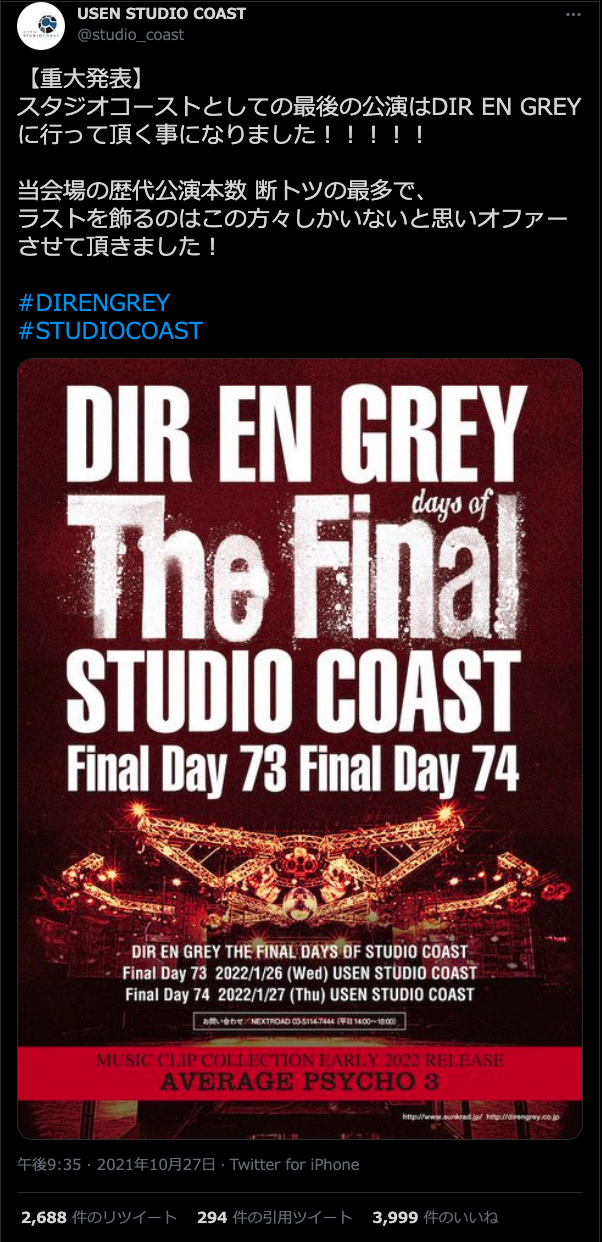Click the stage lighting truss photo area

pyautogui.click(x=300, y=865)
